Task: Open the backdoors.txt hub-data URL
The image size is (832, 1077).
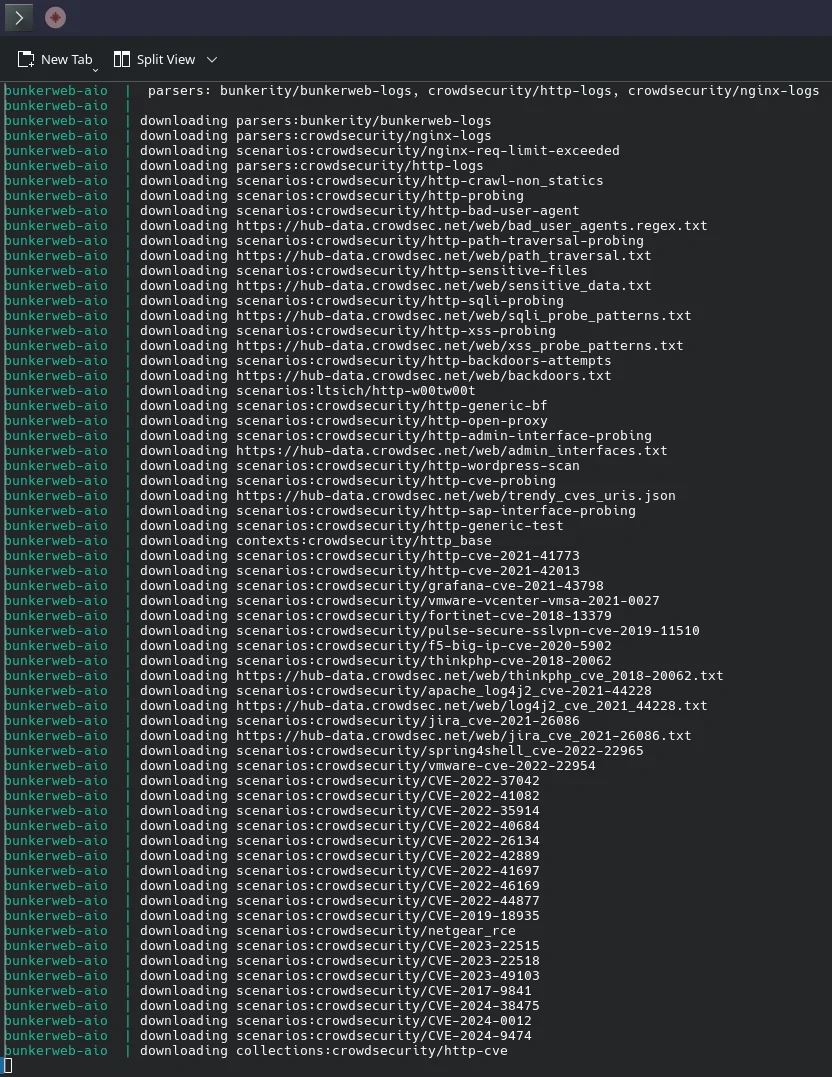Action: click(x=423, y=376)
